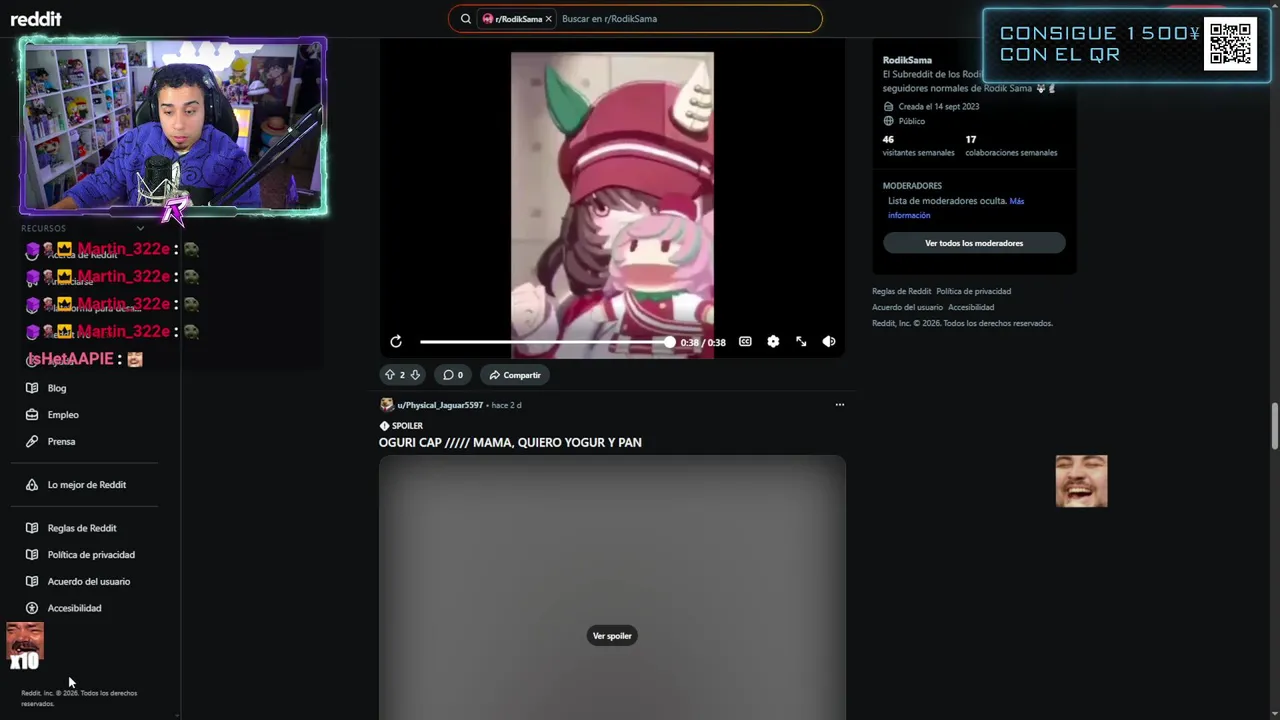Expand the video to fullscreen

pos(801,342)
